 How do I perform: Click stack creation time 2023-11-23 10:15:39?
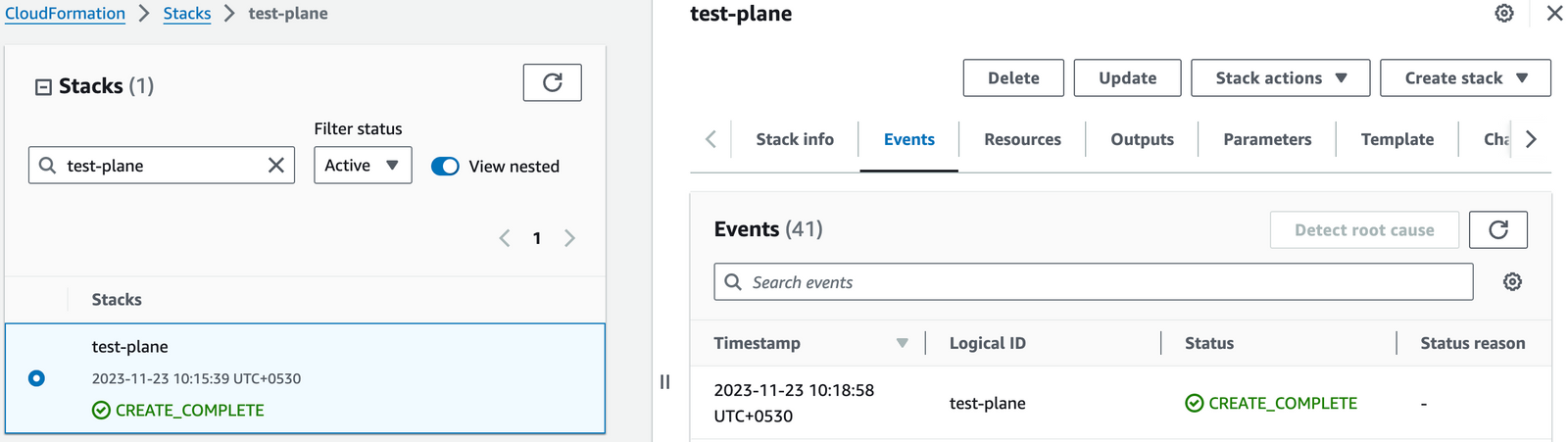pos(196,378)
